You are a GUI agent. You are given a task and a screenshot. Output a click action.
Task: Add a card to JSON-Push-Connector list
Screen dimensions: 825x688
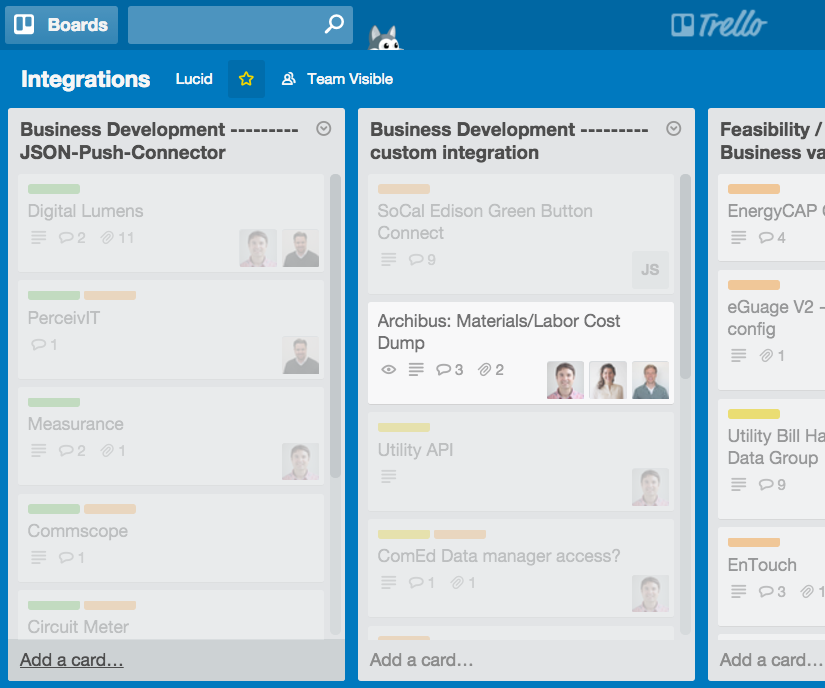pyautogui.click(x=72, y=660)
